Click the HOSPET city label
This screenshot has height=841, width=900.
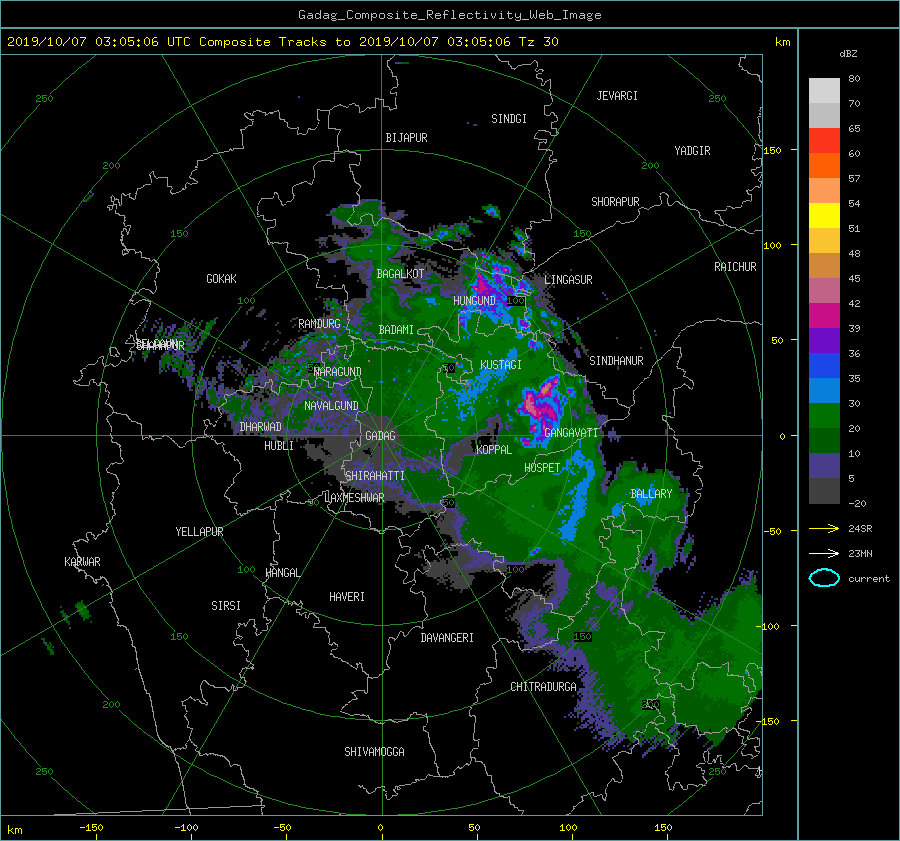pyautogui.click(x=542, y=468)
